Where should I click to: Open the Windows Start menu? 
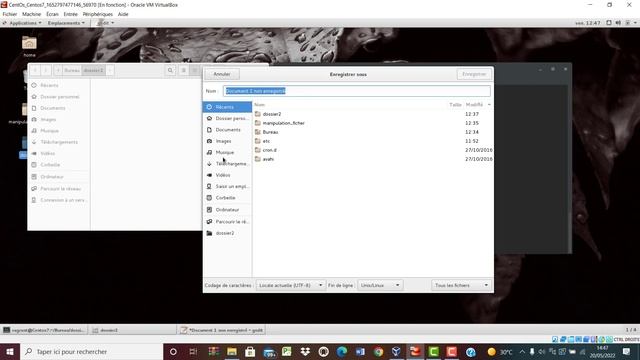10,351
